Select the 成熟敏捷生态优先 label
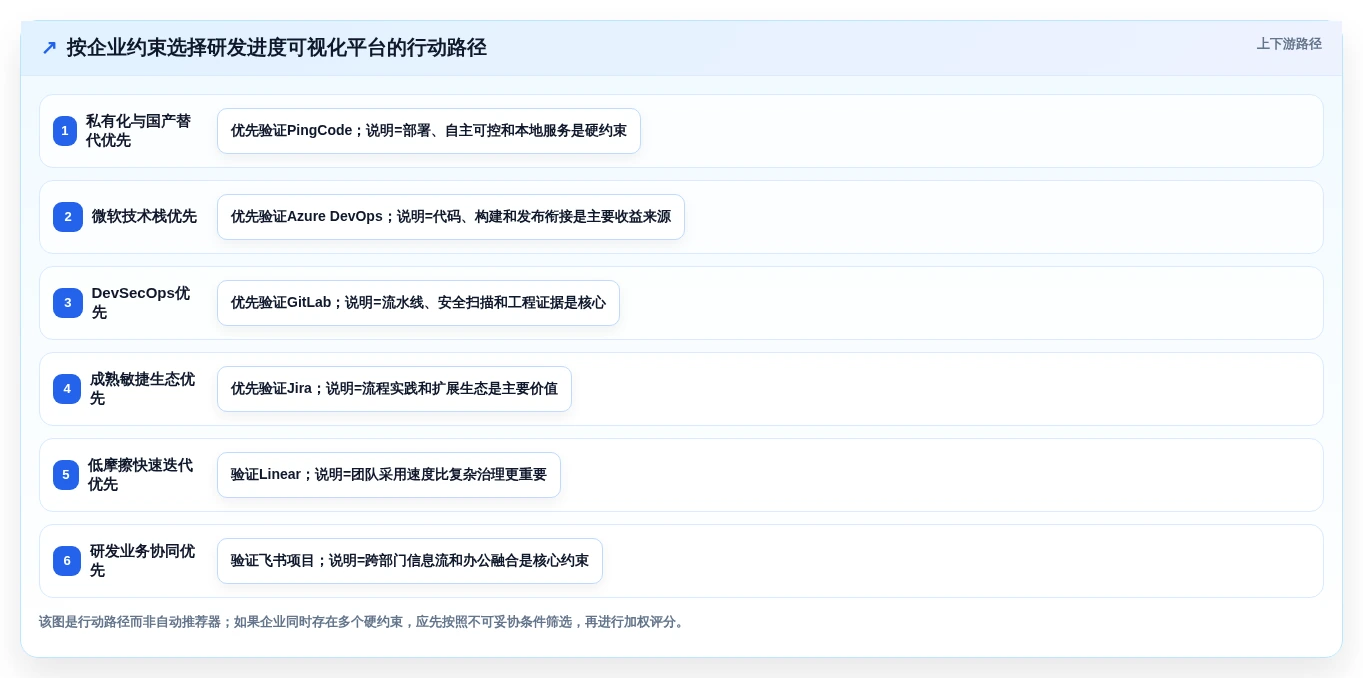 tap(142, 389)
